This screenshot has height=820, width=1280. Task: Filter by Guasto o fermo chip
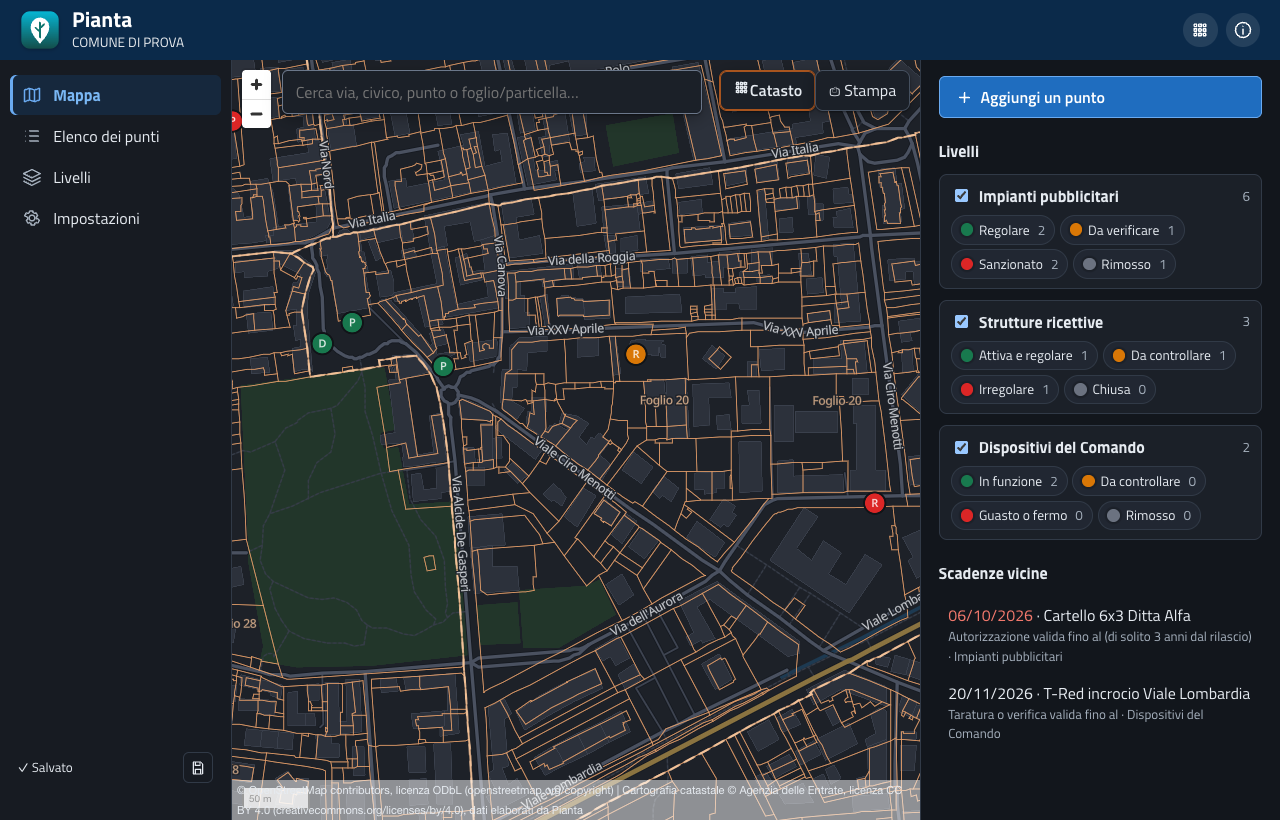[x=1022, y=515]
